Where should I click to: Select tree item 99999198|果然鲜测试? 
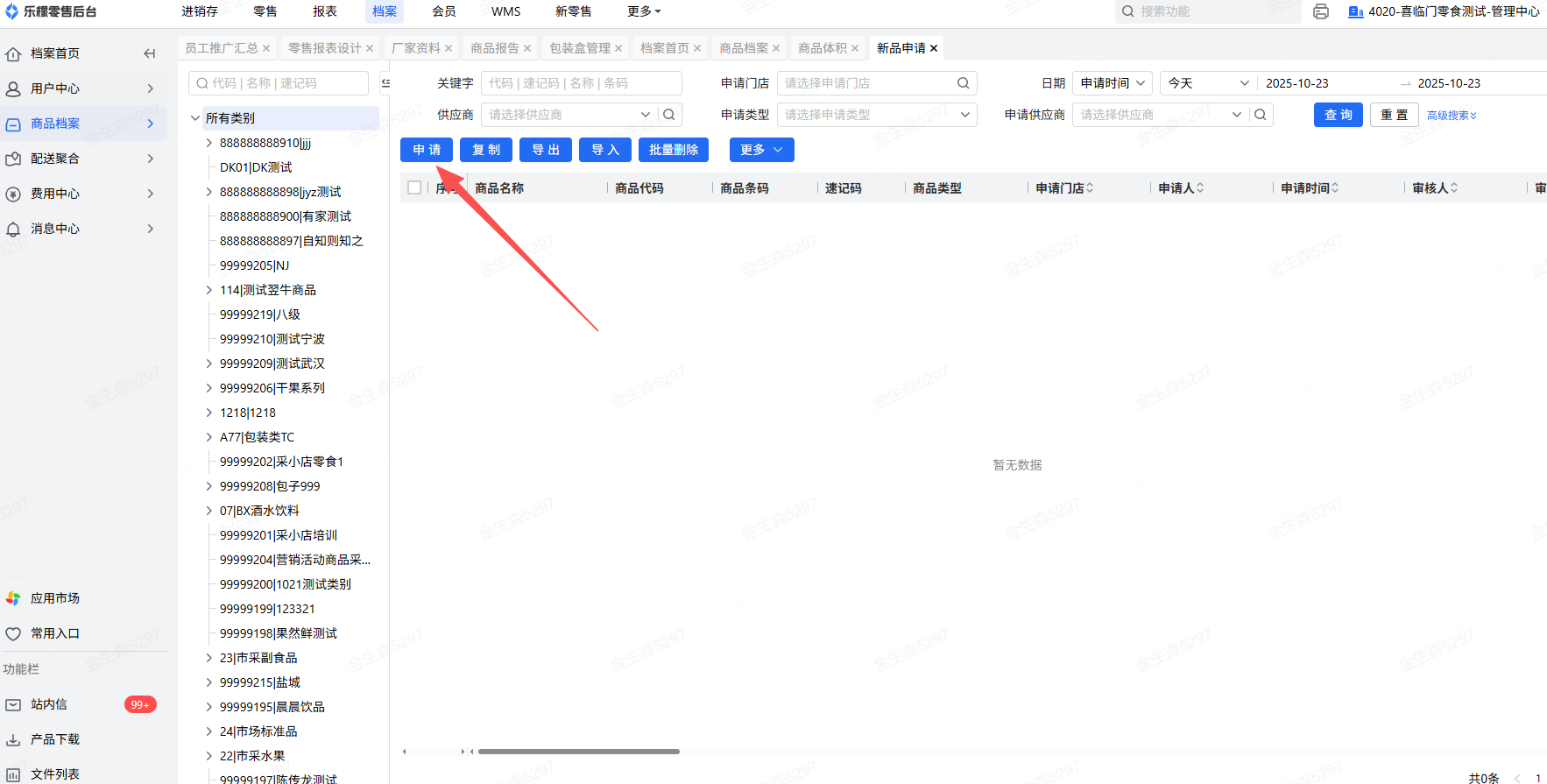coord(279,633)
